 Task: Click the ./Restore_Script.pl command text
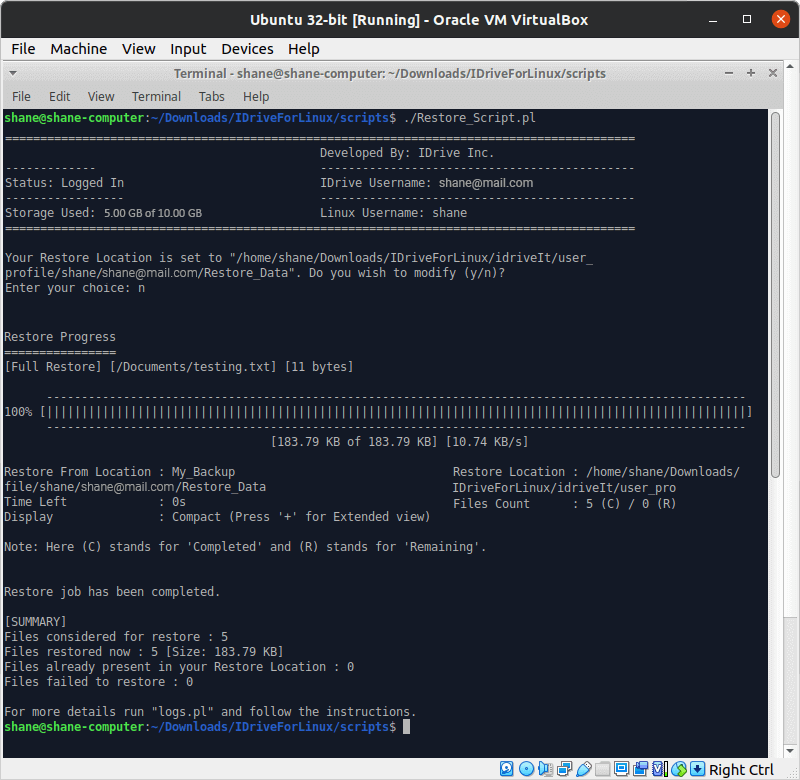(469, 118)
